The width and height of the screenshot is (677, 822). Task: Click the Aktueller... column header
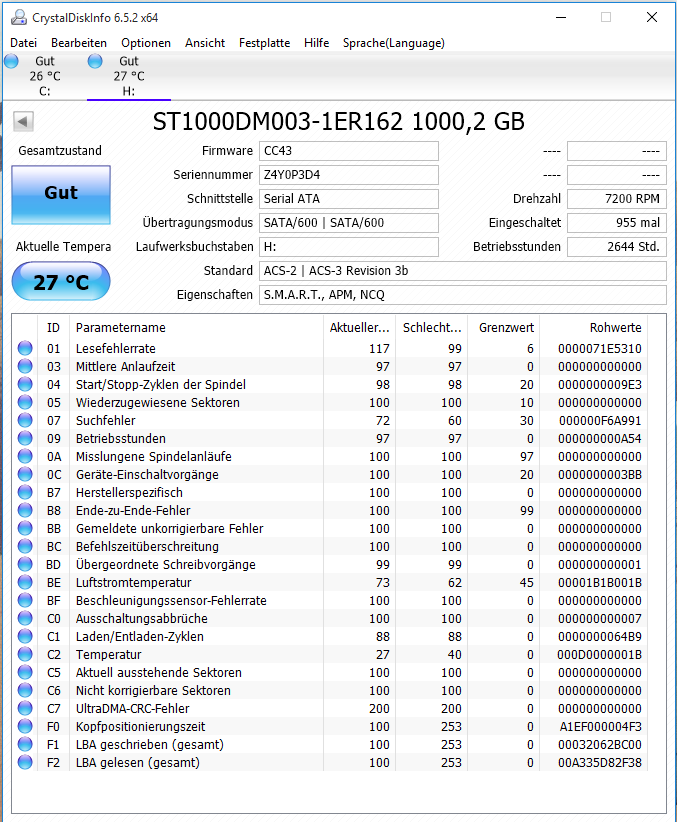(x=360, y=328)
